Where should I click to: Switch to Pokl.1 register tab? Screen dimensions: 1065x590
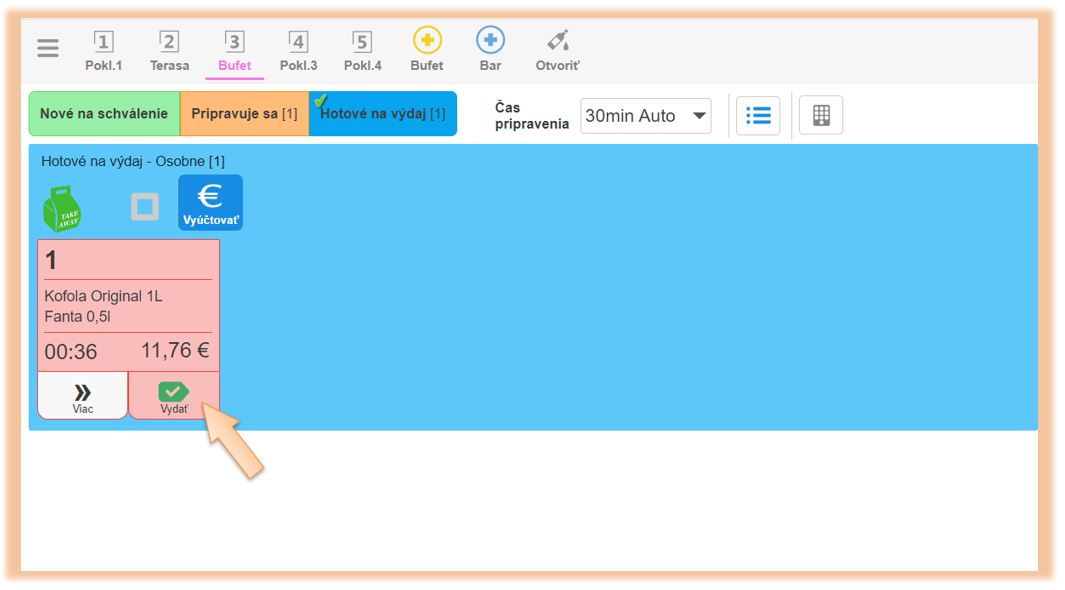[103, 51]
